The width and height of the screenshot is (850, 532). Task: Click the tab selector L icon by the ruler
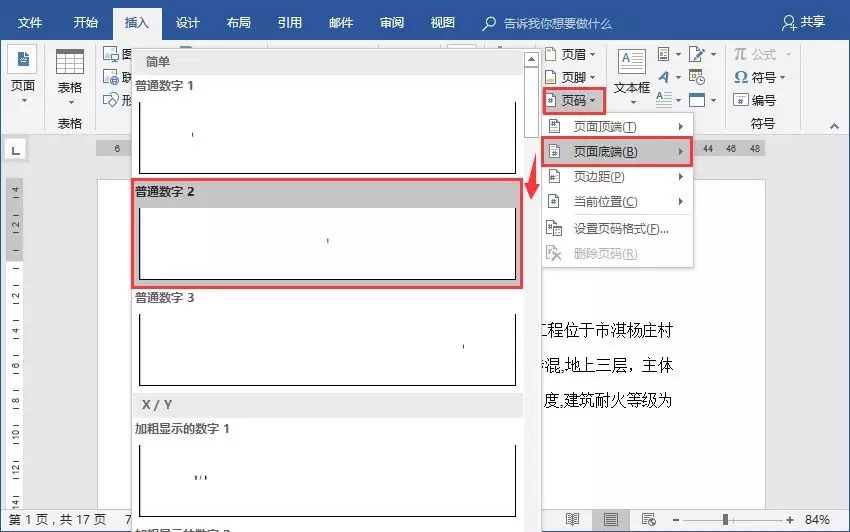[x=15, y=150]
